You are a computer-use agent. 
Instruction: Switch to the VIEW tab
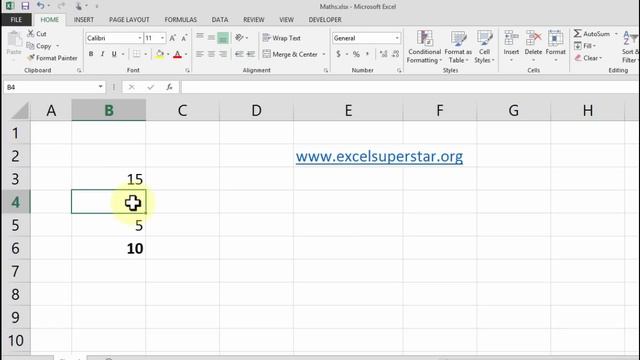pyautogui.click(x=286, y=20)
